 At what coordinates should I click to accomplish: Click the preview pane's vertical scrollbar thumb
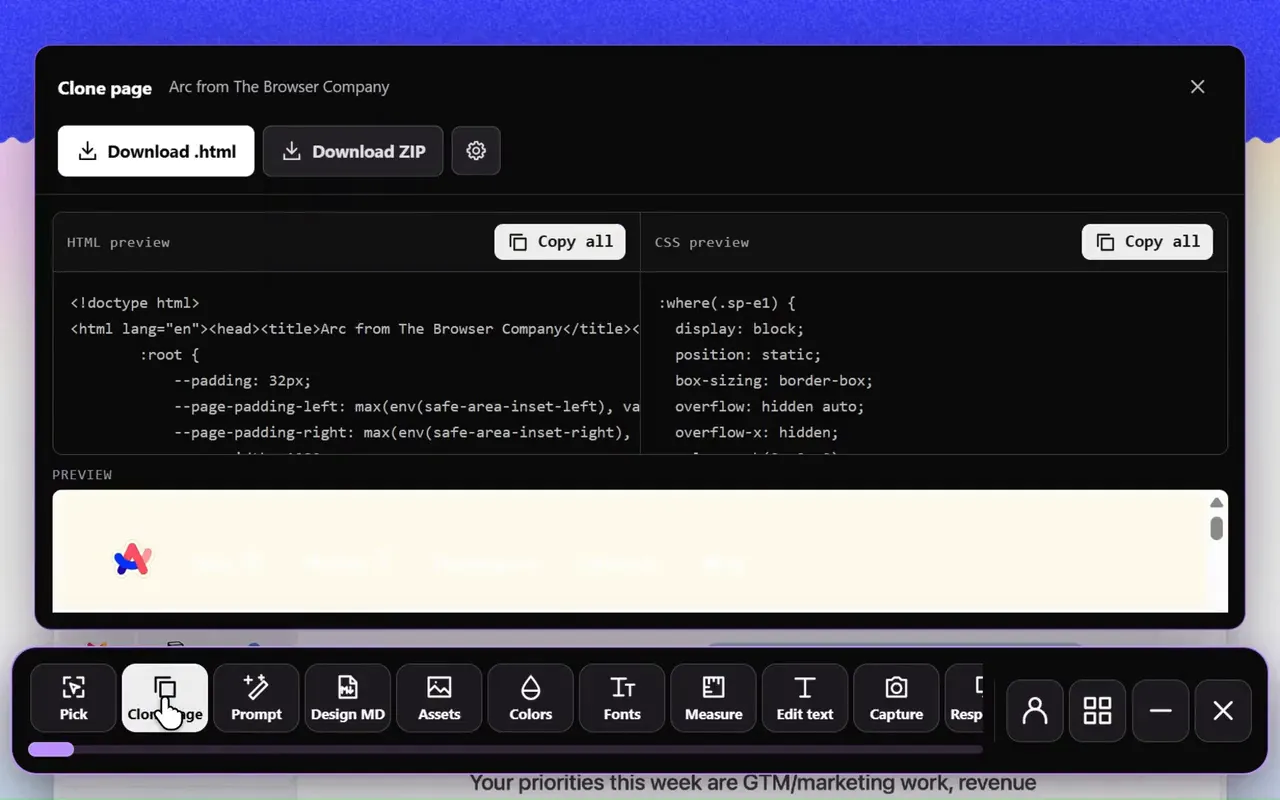[x=1216, y=527]
